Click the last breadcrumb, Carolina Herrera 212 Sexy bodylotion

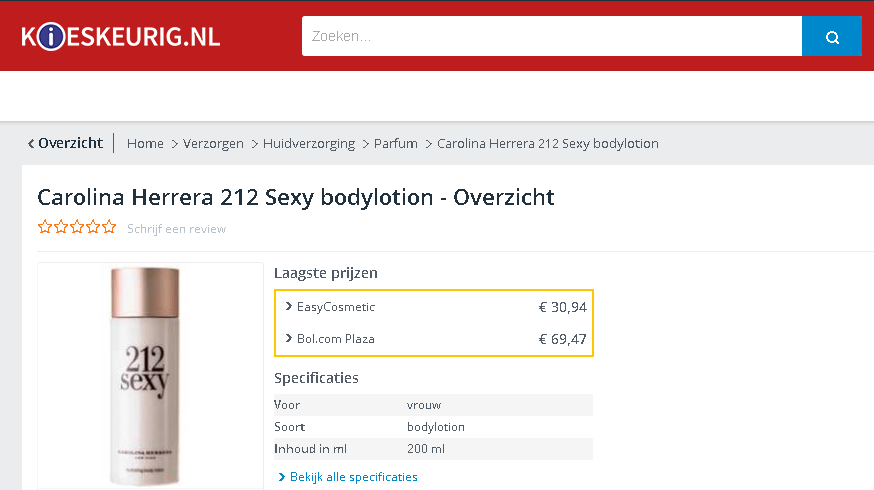coord(547,144)
